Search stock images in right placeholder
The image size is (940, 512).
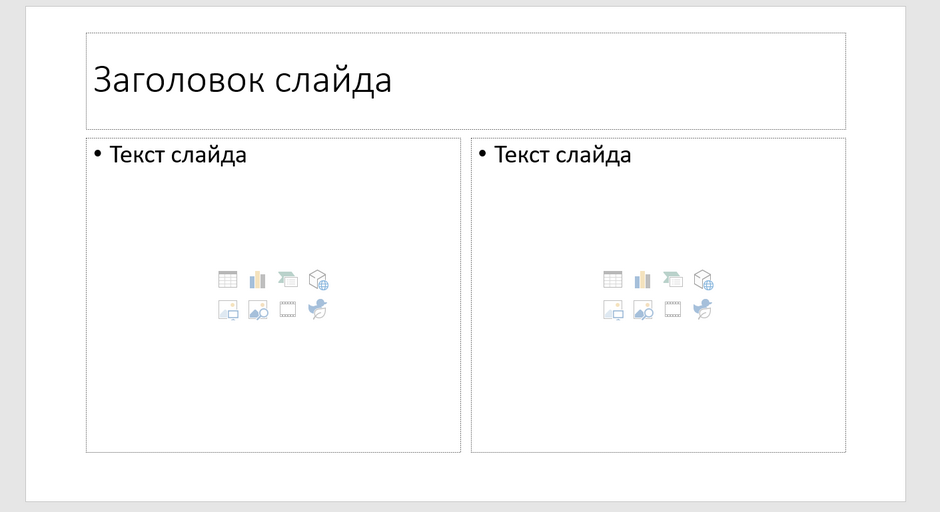click(x=643, y=310)
